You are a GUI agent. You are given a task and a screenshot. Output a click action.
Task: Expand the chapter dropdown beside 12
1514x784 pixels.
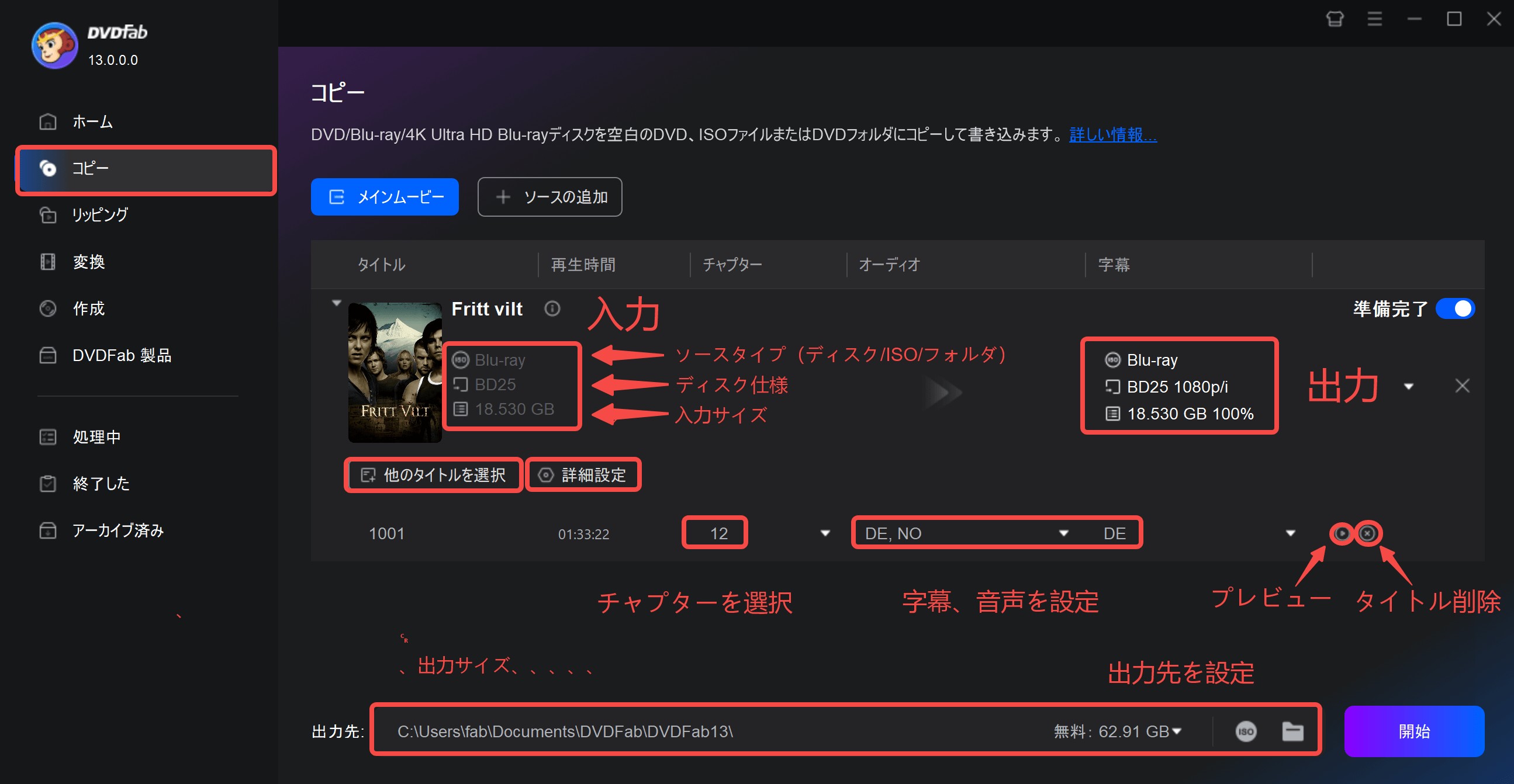(x=825, y=533)
